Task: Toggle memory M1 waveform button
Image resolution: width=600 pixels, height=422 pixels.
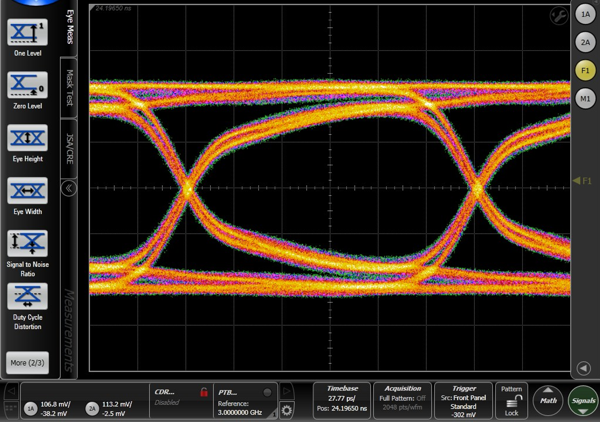Action: (x=585, y=99)
